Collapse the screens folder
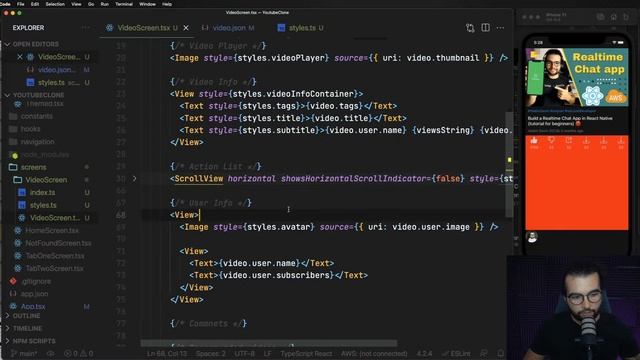 [33, 167]
